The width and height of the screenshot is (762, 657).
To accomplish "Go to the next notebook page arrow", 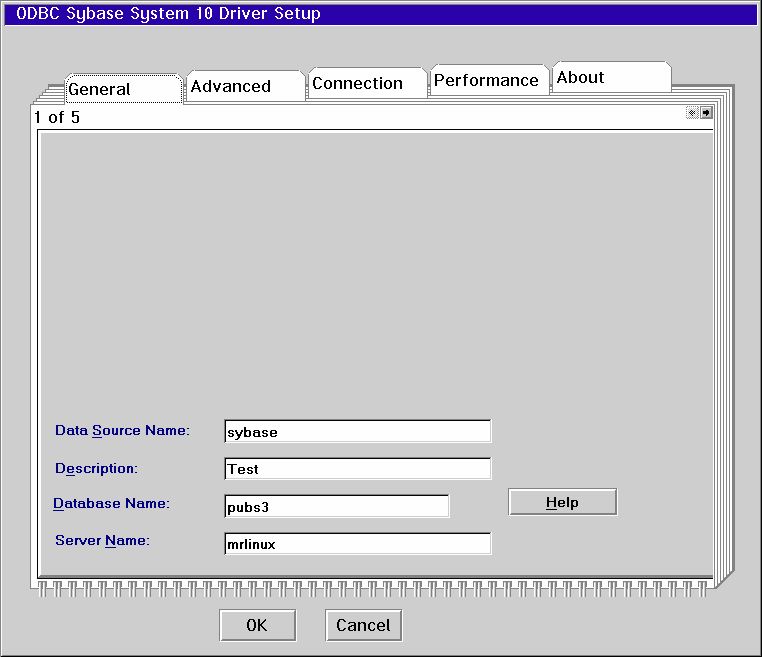I will click(706, 113).
